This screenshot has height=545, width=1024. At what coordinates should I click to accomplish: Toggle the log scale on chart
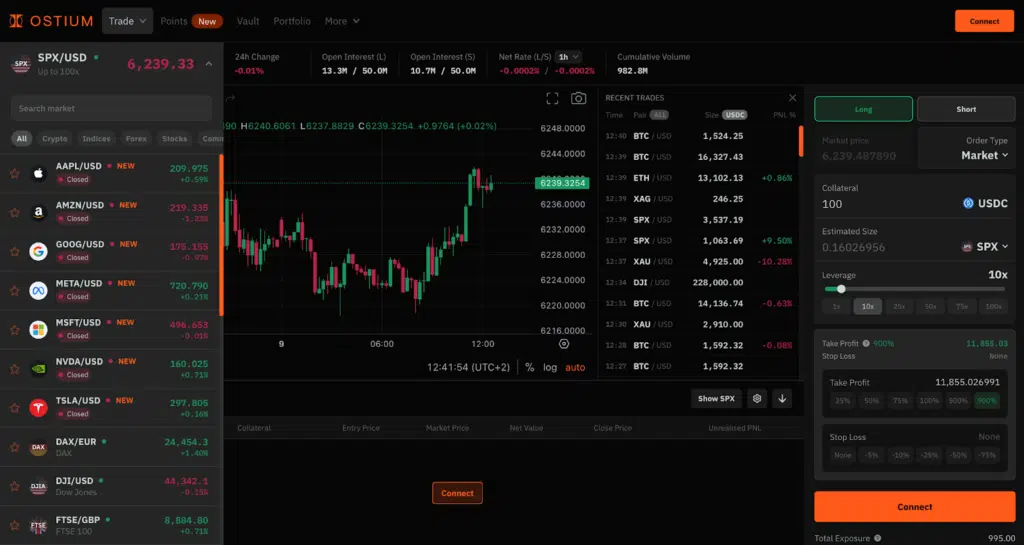(550, 367)
